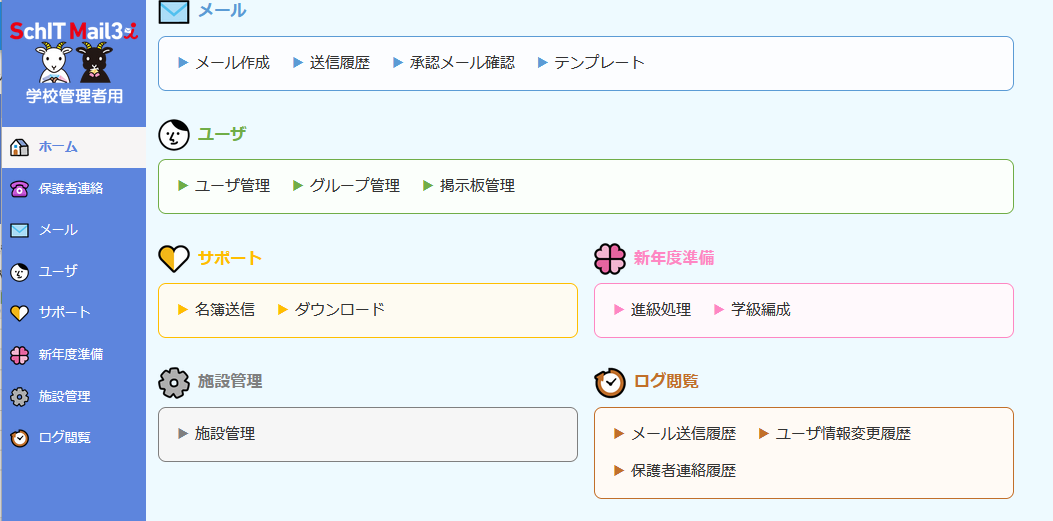Select the 保護者連絡 sidebar menu item
1053x521 pixels.
pos(71,189)
